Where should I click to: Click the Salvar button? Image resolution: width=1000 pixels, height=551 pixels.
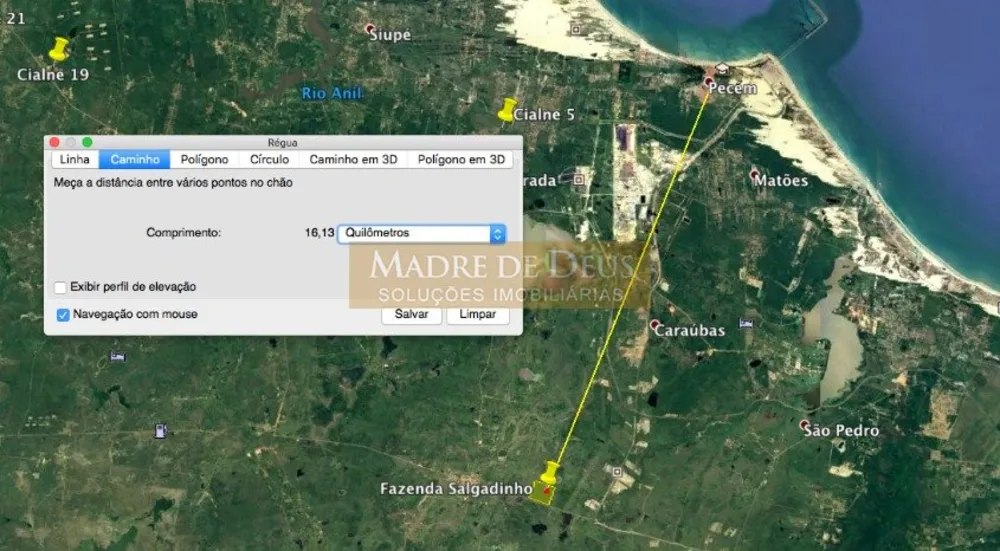(x=411, y=314)
